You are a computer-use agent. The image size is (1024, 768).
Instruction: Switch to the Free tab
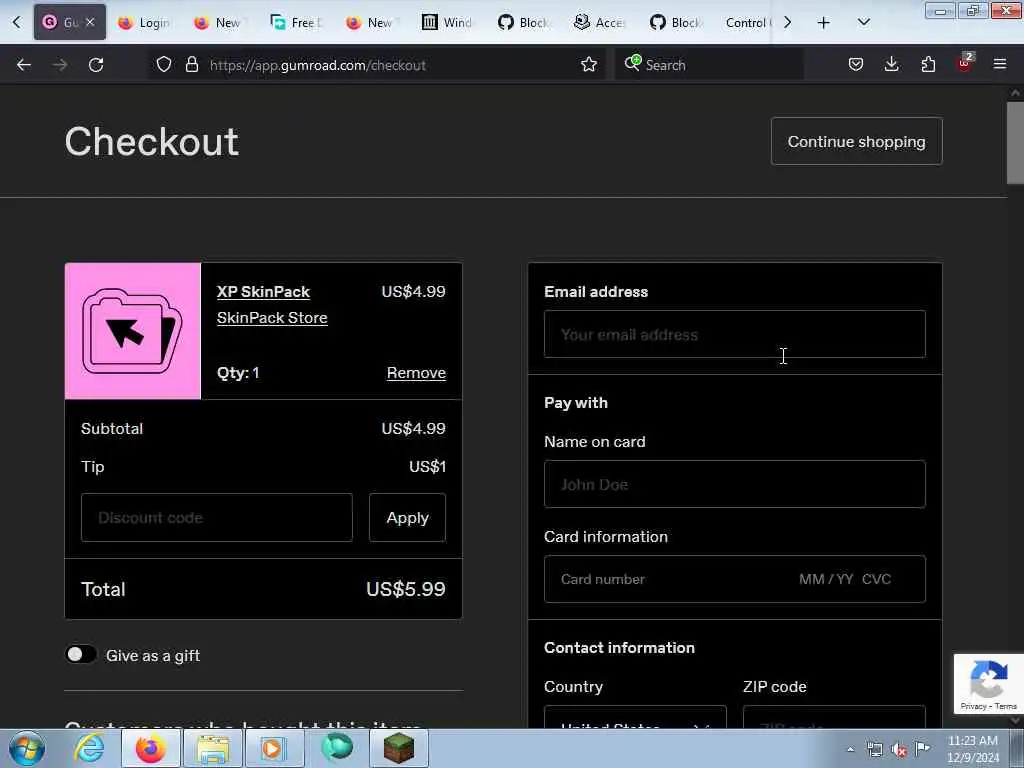pos(296,23)
